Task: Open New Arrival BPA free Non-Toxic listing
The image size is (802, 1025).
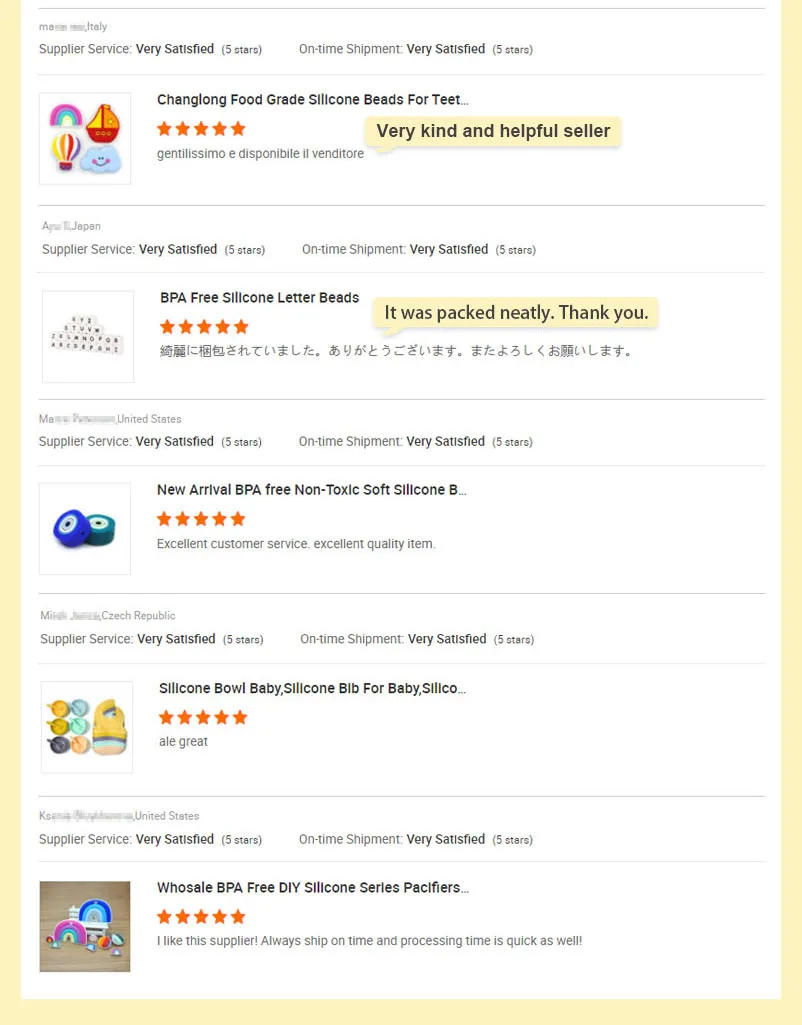Action: pyautogui.click(x=312, y=490)
